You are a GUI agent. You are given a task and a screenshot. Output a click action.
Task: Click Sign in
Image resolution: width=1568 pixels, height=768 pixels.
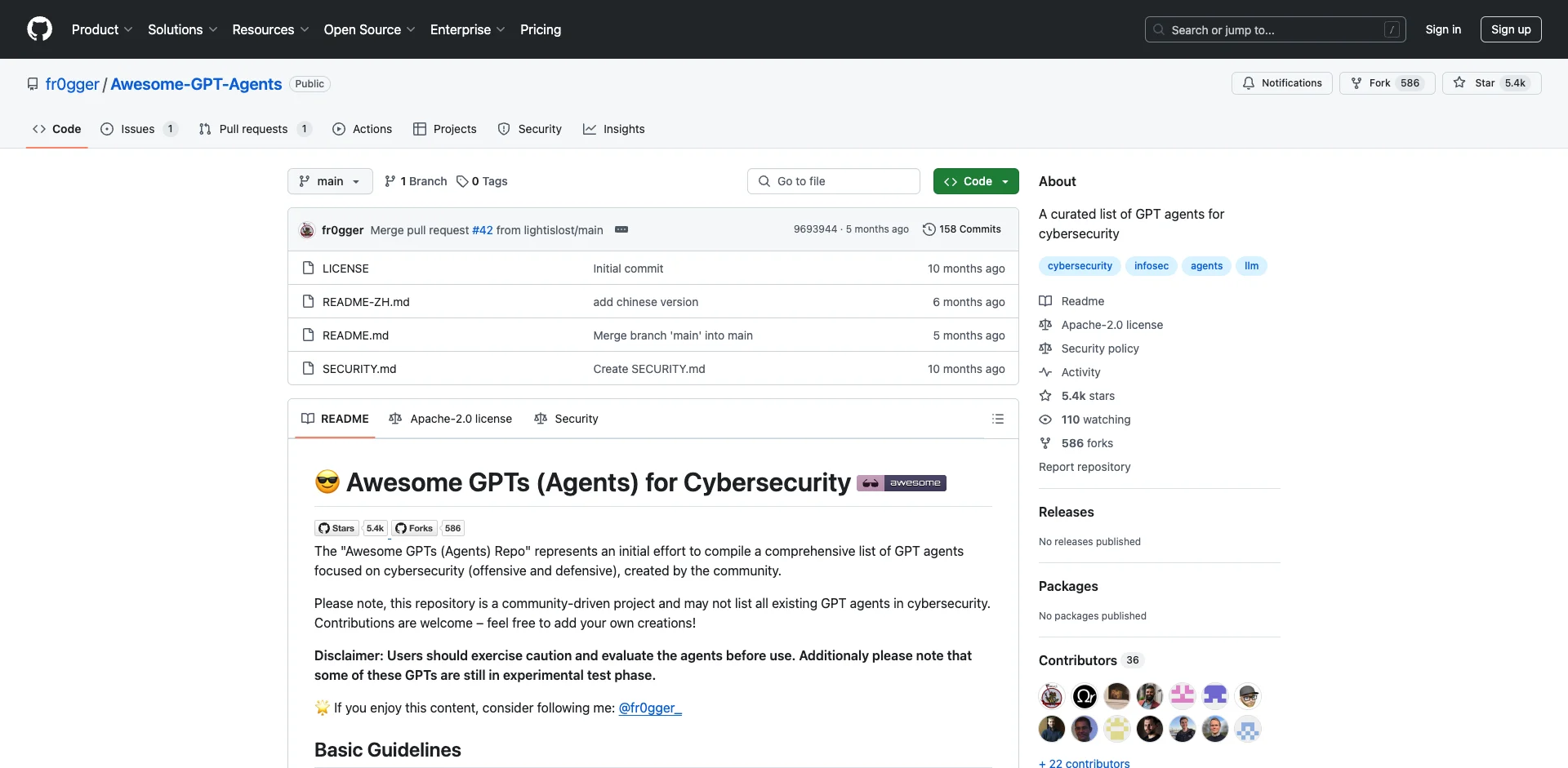[1443, 29]
